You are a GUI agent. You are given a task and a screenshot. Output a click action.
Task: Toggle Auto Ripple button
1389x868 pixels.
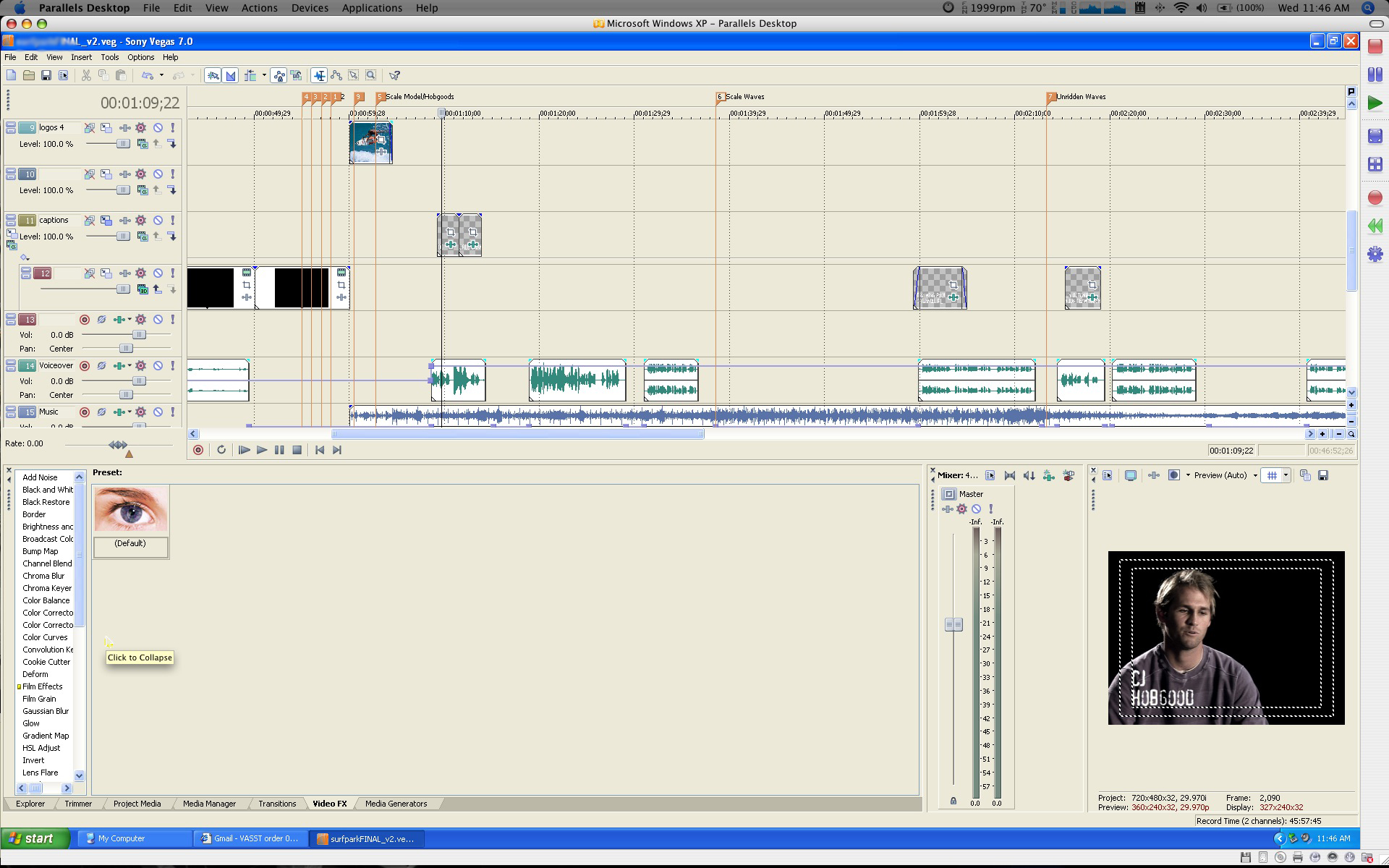click(250, 75)
